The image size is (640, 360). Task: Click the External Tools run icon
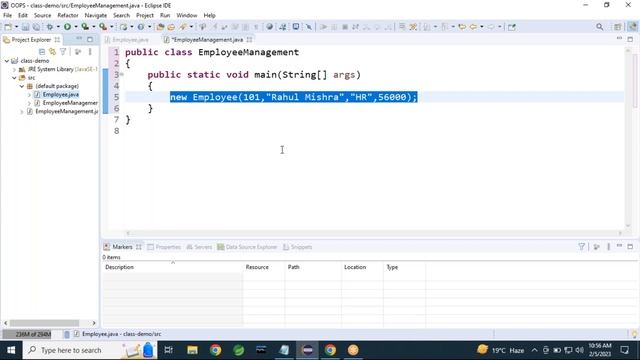pos(103,27)
